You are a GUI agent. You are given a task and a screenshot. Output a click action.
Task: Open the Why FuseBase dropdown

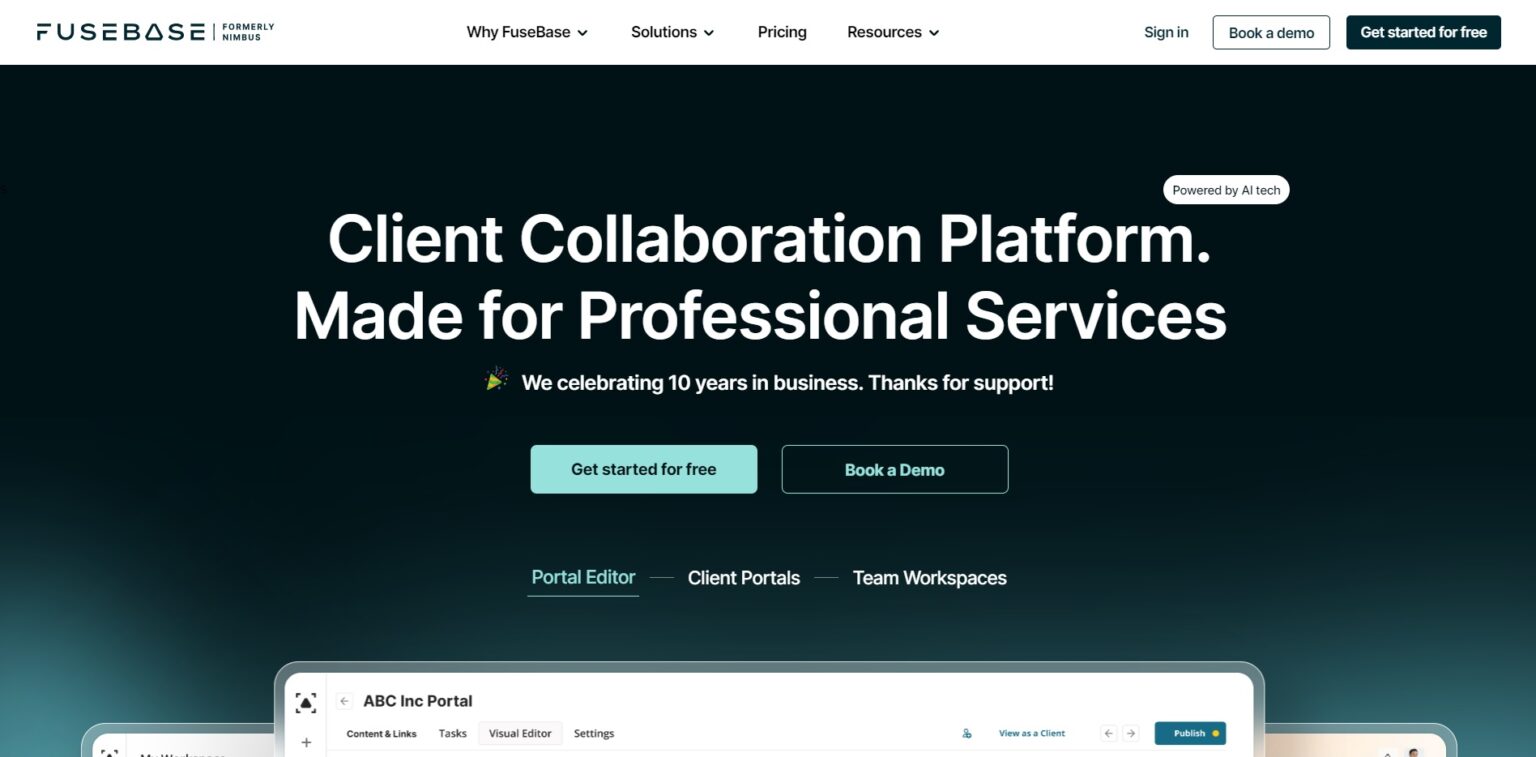pos(527,32)
